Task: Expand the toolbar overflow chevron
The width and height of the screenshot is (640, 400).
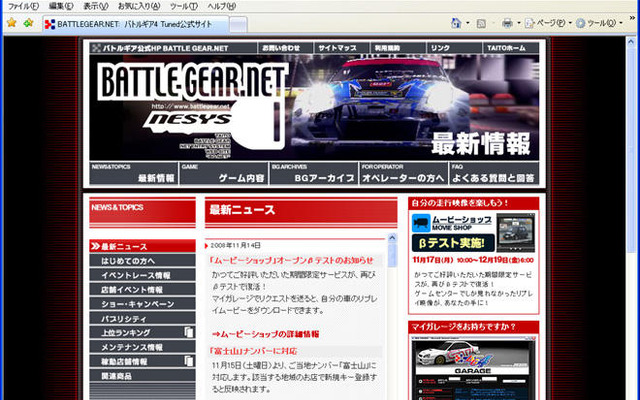Action: pos(632,19)
